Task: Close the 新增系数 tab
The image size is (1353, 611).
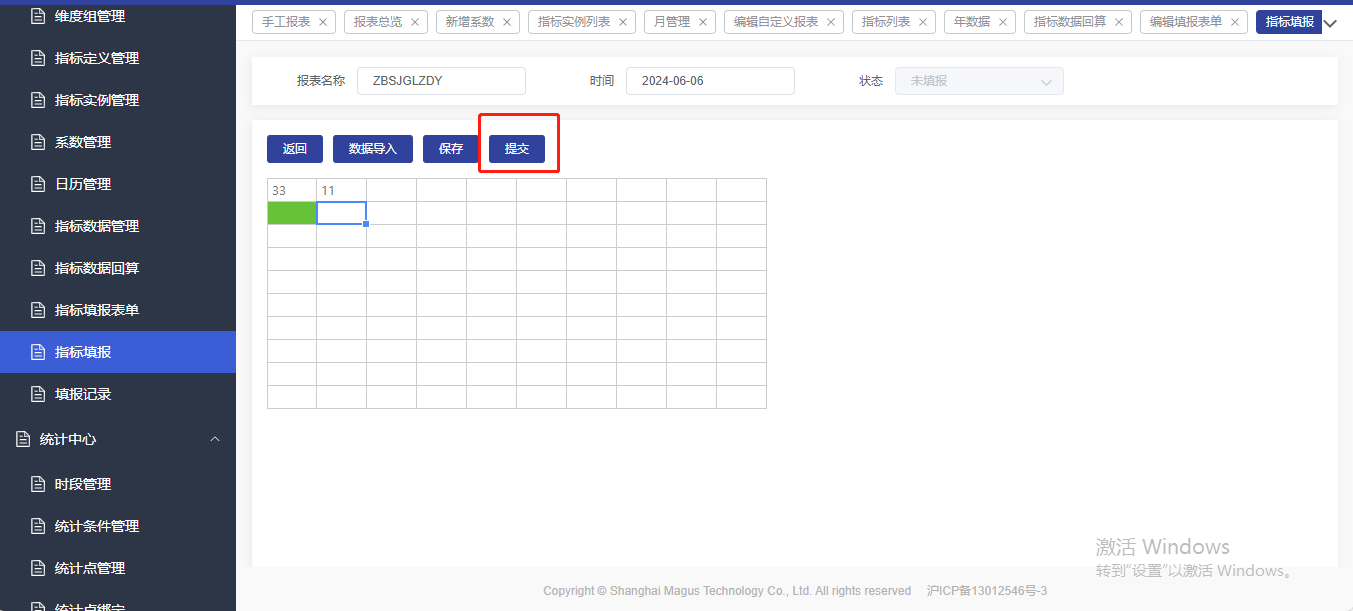Action: (507, 22)
